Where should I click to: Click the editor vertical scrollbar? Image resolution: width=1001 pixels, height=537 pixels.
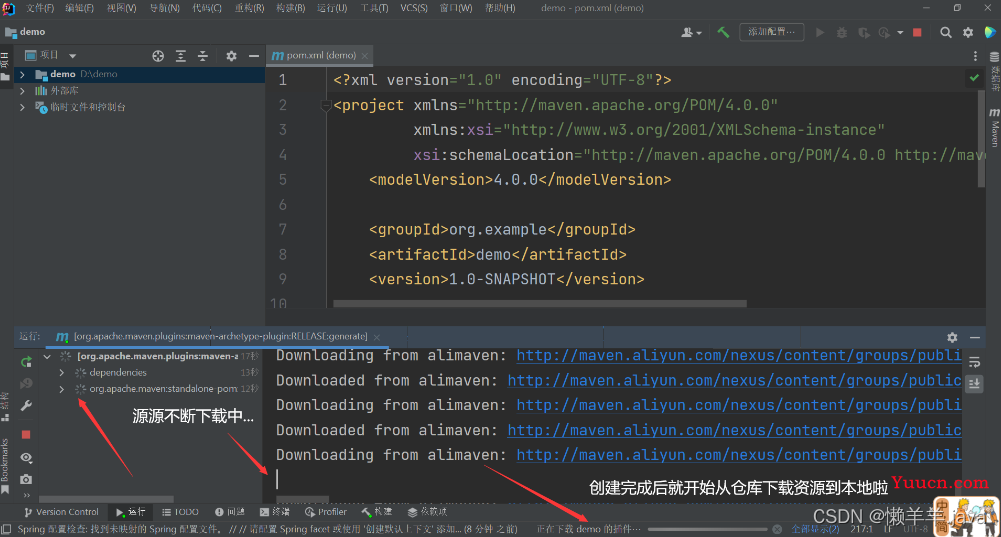981,139
